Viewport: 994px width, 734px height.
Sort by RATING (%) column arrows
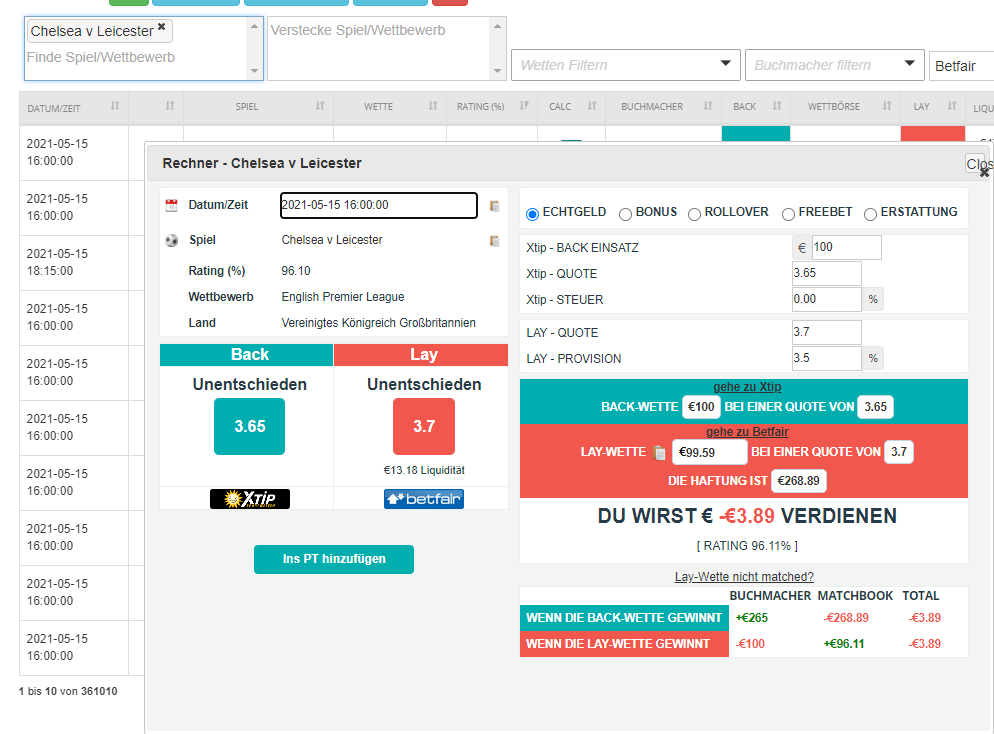[x=524, y=106]
